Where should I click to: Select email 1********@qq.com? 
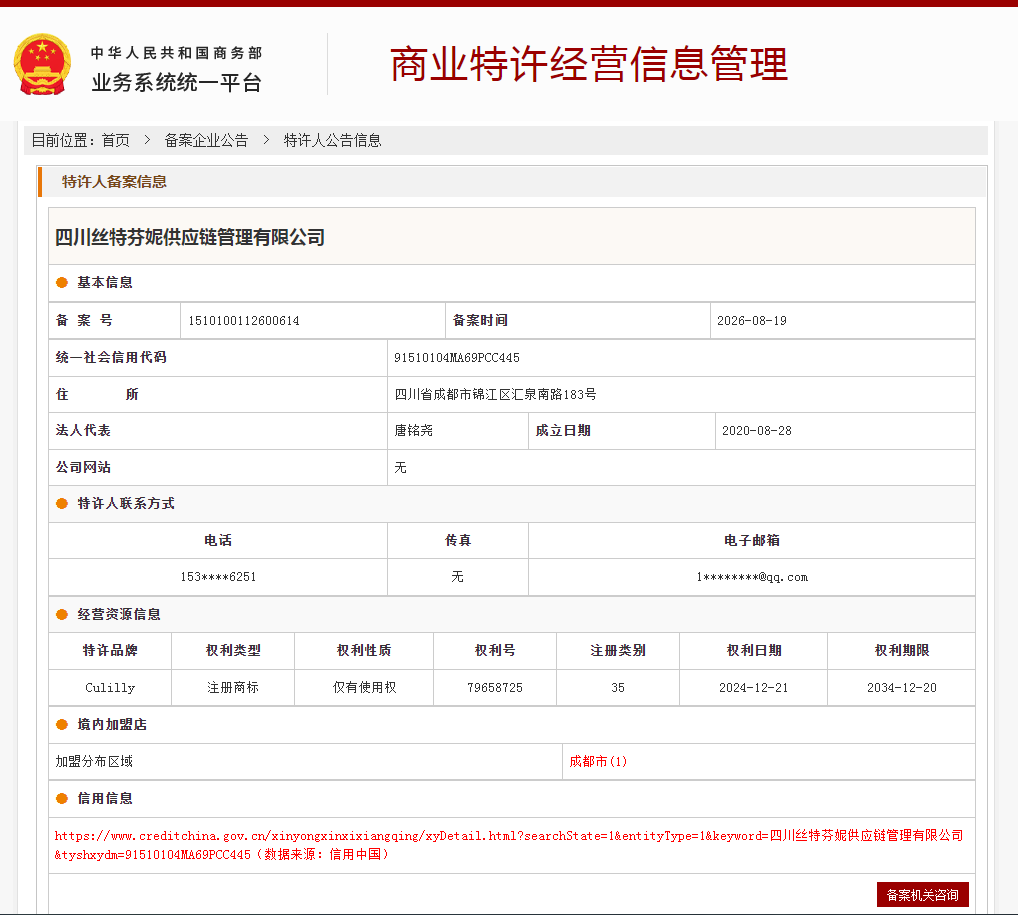752,577
